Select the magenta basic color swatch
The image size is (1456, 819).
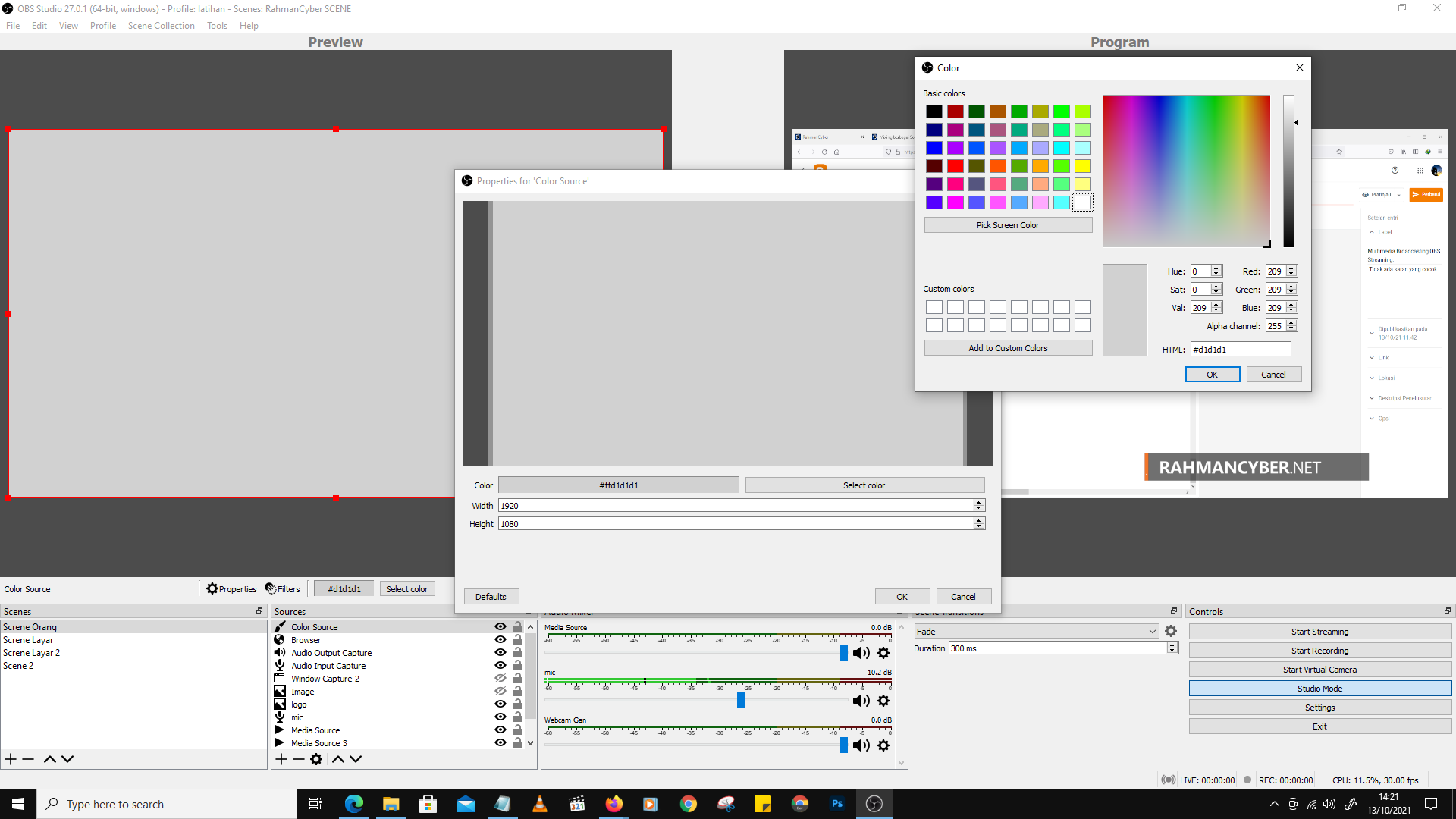pos(955,202)
